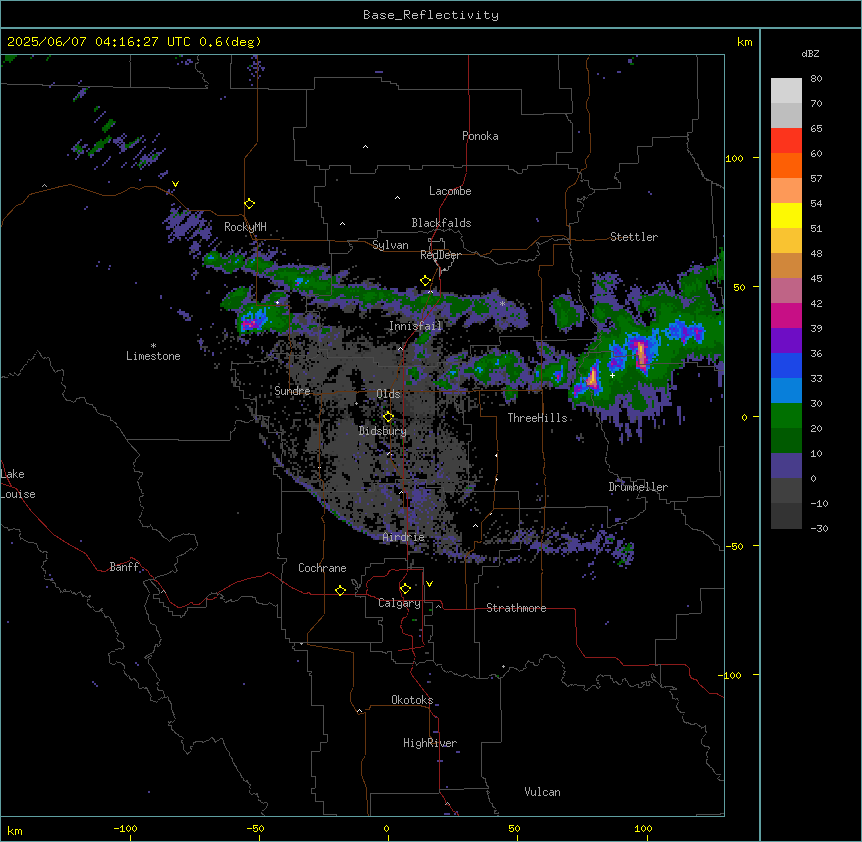
Task: Click the Didsbury city label
Action: [x=383, y=431]
